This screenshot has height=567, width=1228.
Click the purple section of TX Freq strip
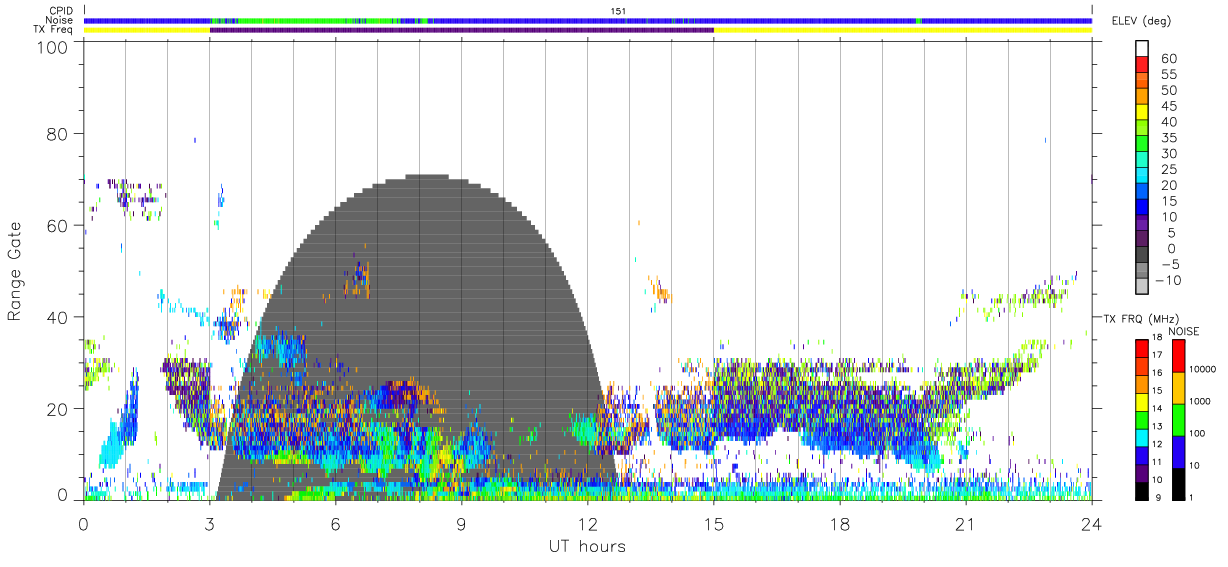[x=462, y=30]
